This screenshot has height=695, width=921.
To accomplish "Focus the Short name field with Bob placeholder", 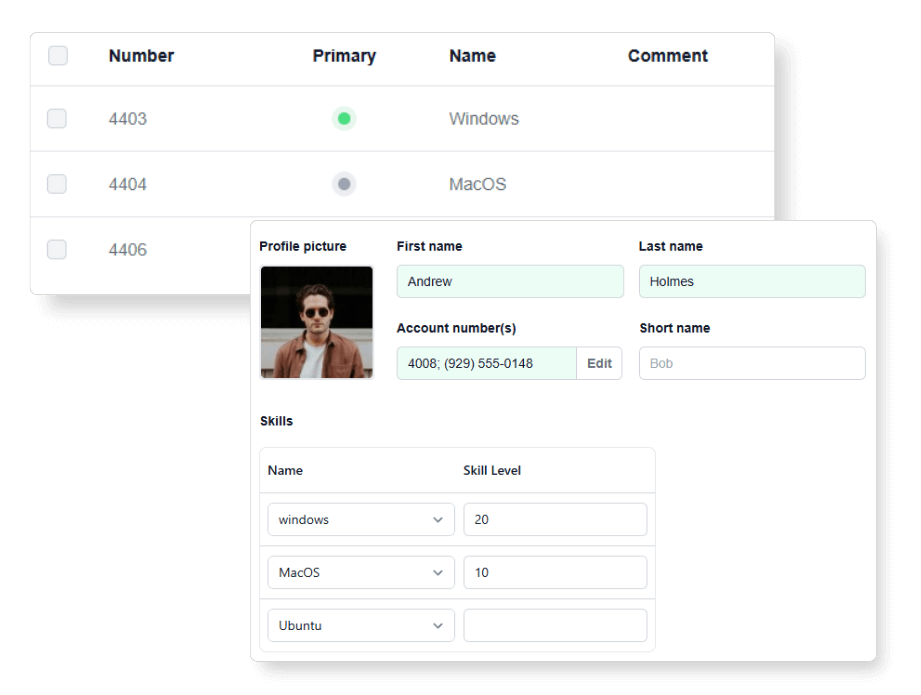I will [752, 363].
